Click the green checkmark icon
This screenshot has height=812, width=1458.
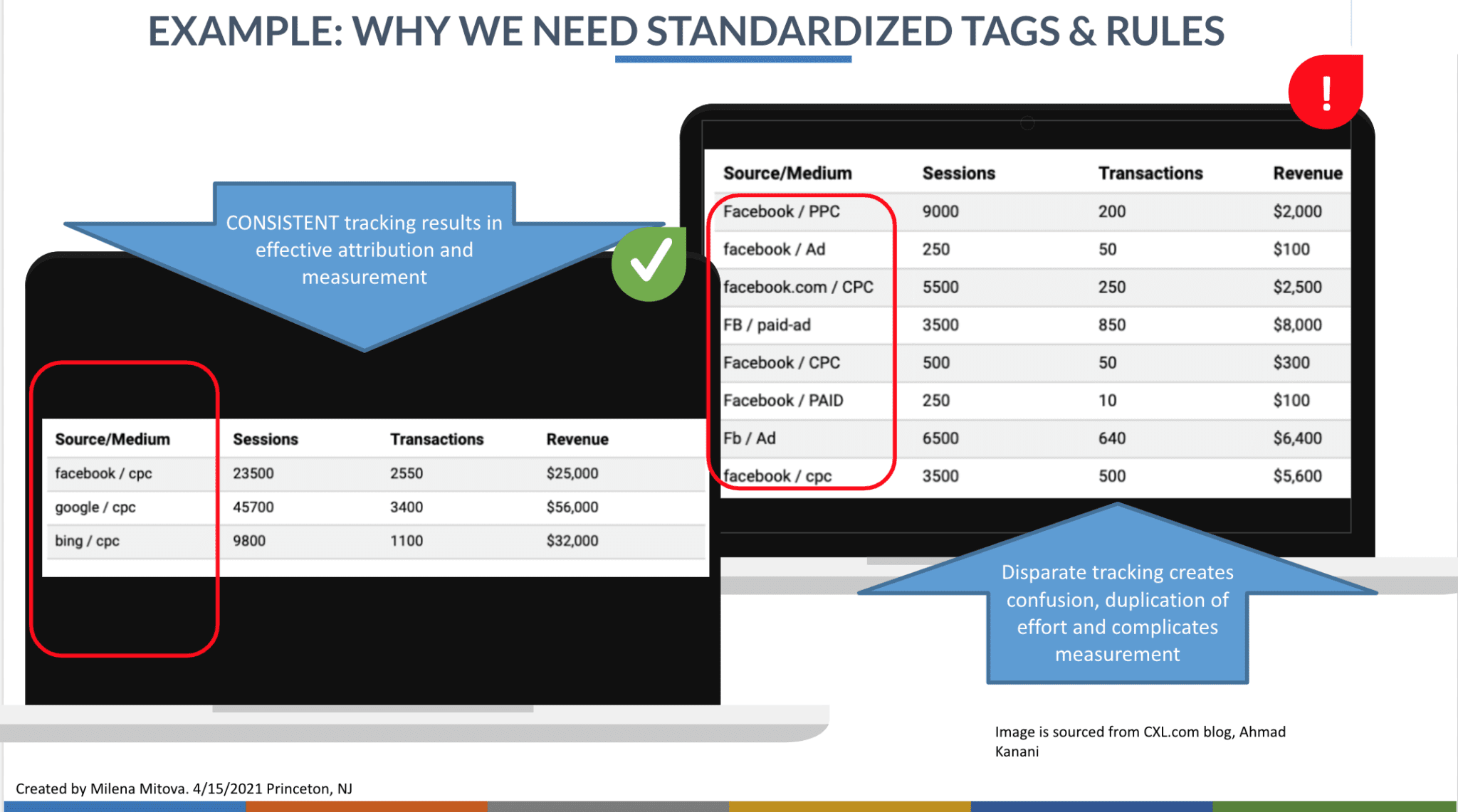tap(649, 264)
